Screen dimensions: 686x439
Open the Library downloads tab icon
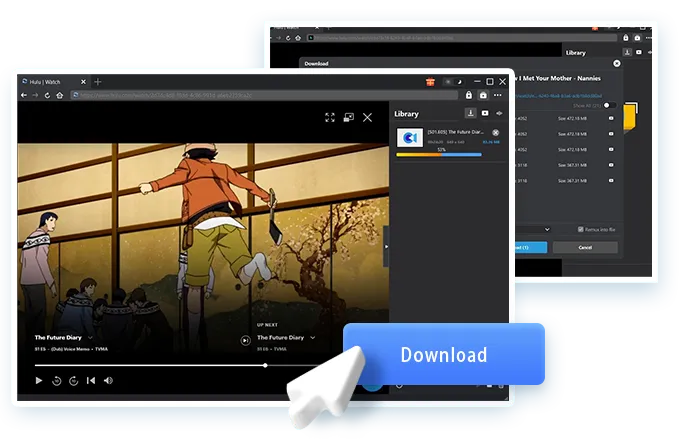click(x=470, y=113)
